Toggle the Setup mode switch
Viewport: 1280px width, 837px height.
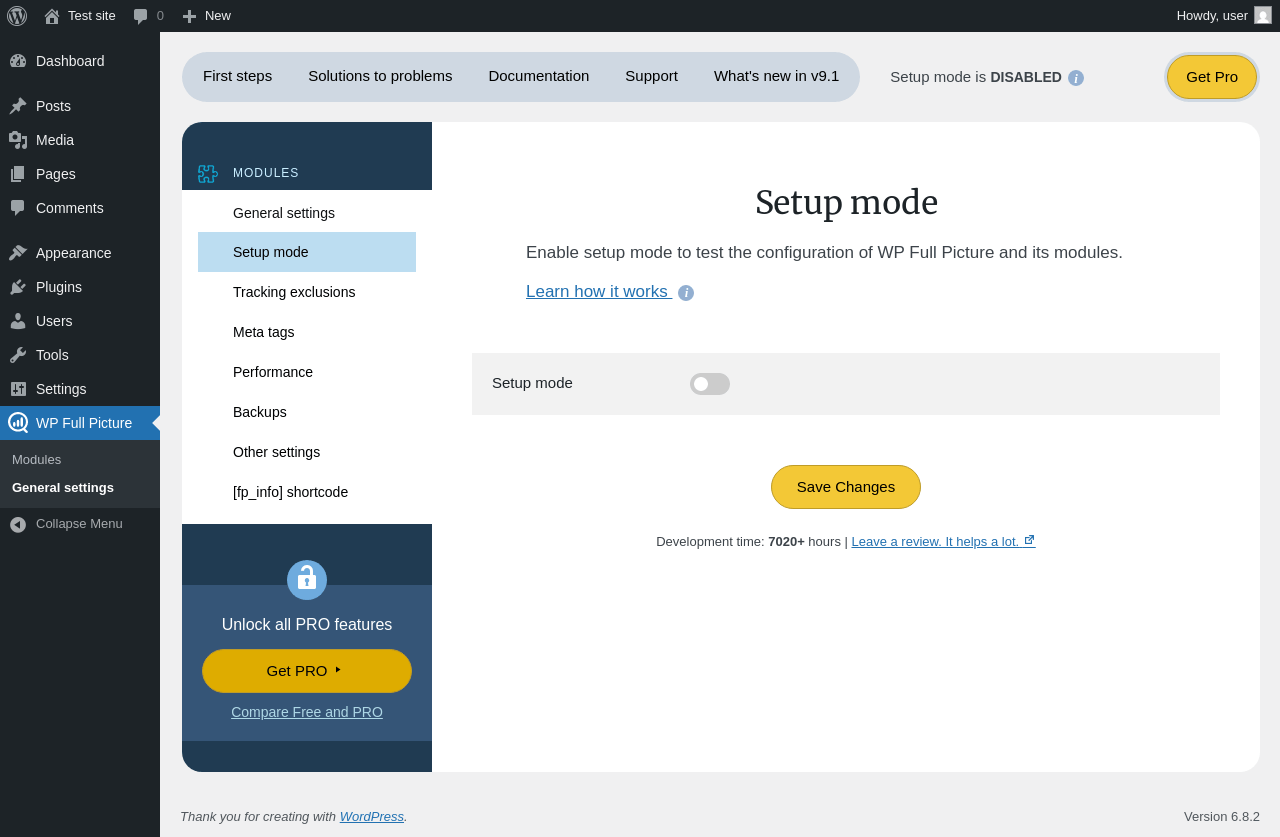[x=710, y=384]
